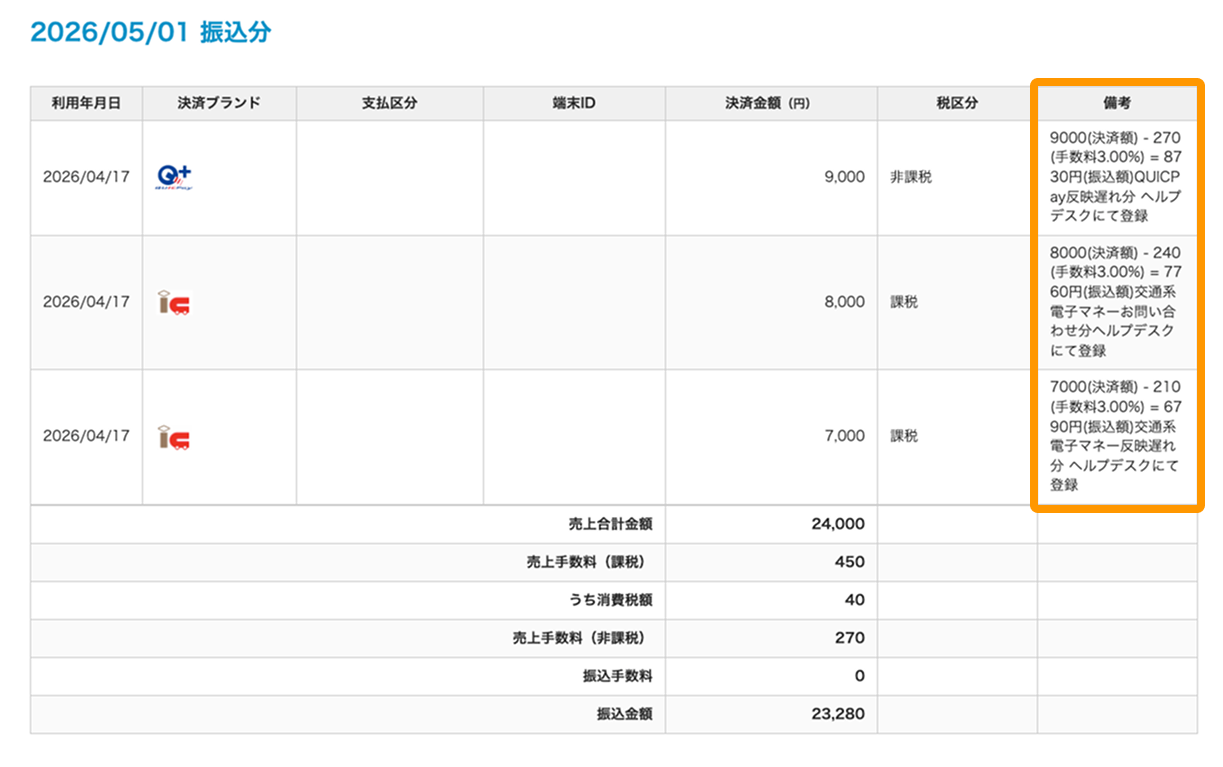
Task: Click the transit IC logo in 7,000 row
Action: point(174,437)
